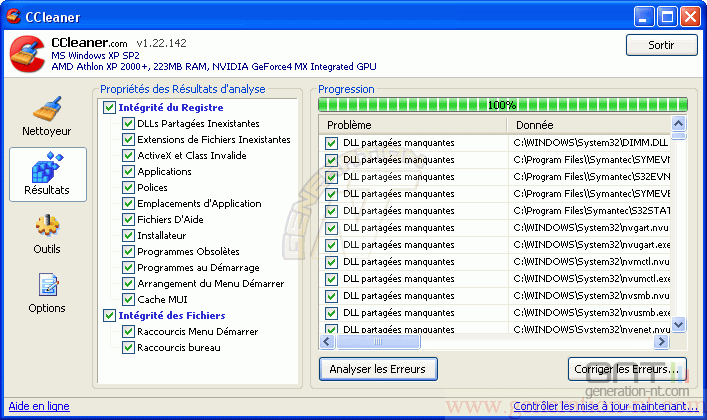Toggle Programmes au Démarrage checkbox
Viewport: 707px width, 420px height.
[x=128, y=268]
